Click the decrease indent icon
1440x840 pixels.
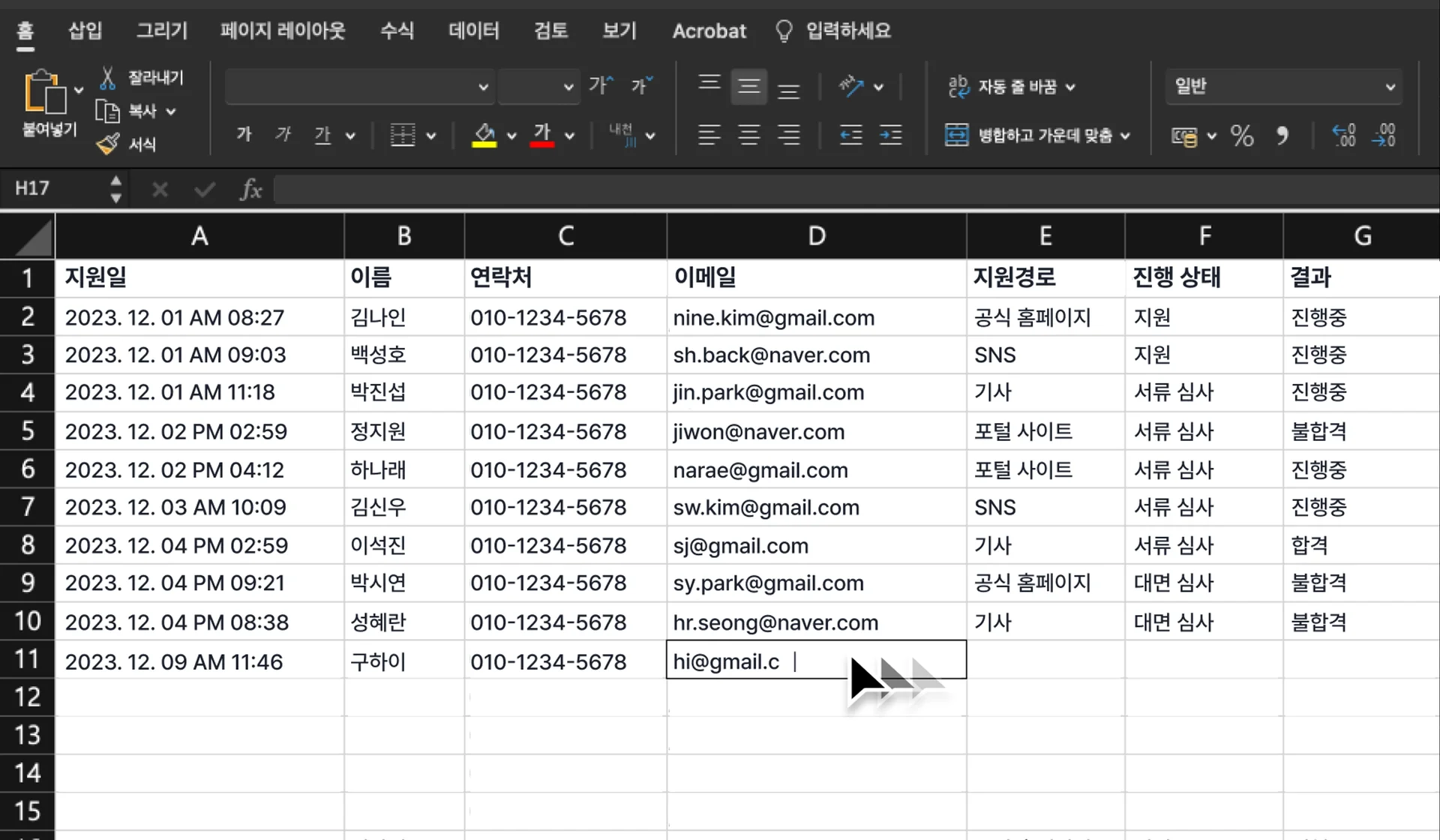[852, 136]
